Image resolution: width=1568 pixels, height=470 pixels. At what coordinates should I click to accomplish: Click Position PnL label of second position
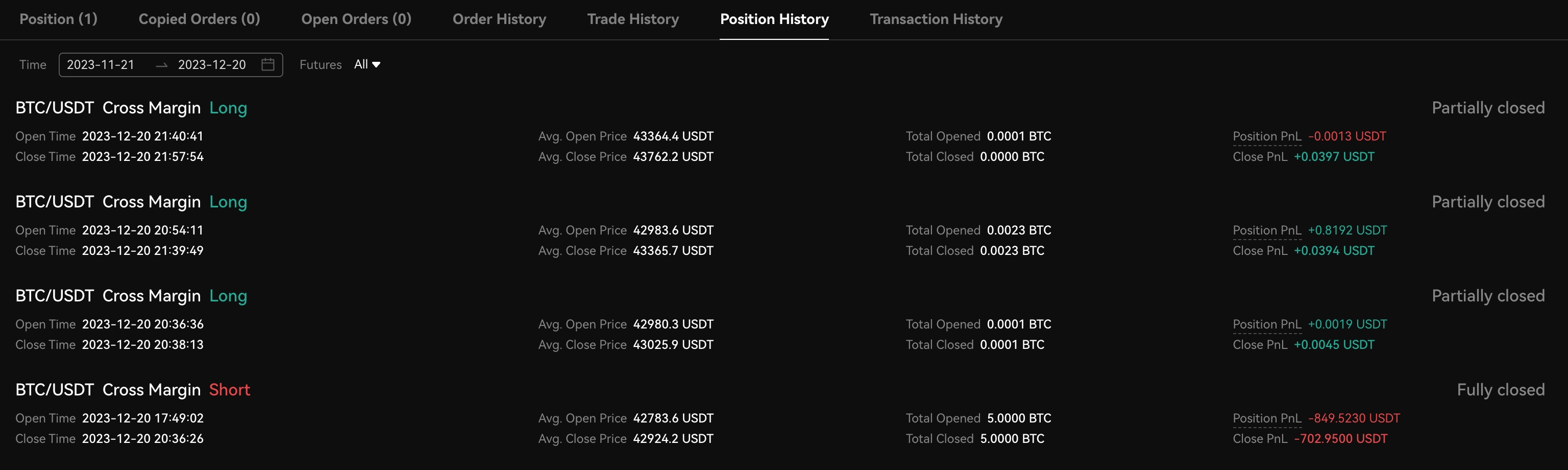(x=1267, y=230)
